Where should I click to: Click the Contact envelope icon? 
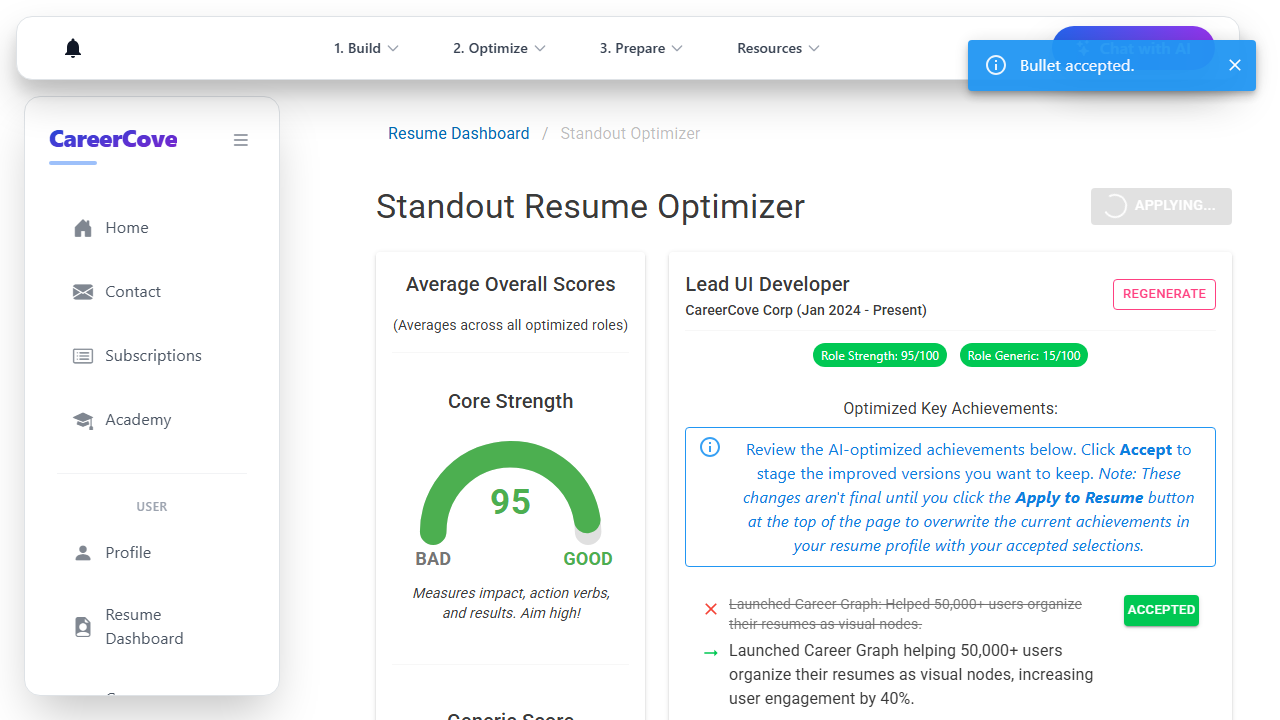(83, 292)
